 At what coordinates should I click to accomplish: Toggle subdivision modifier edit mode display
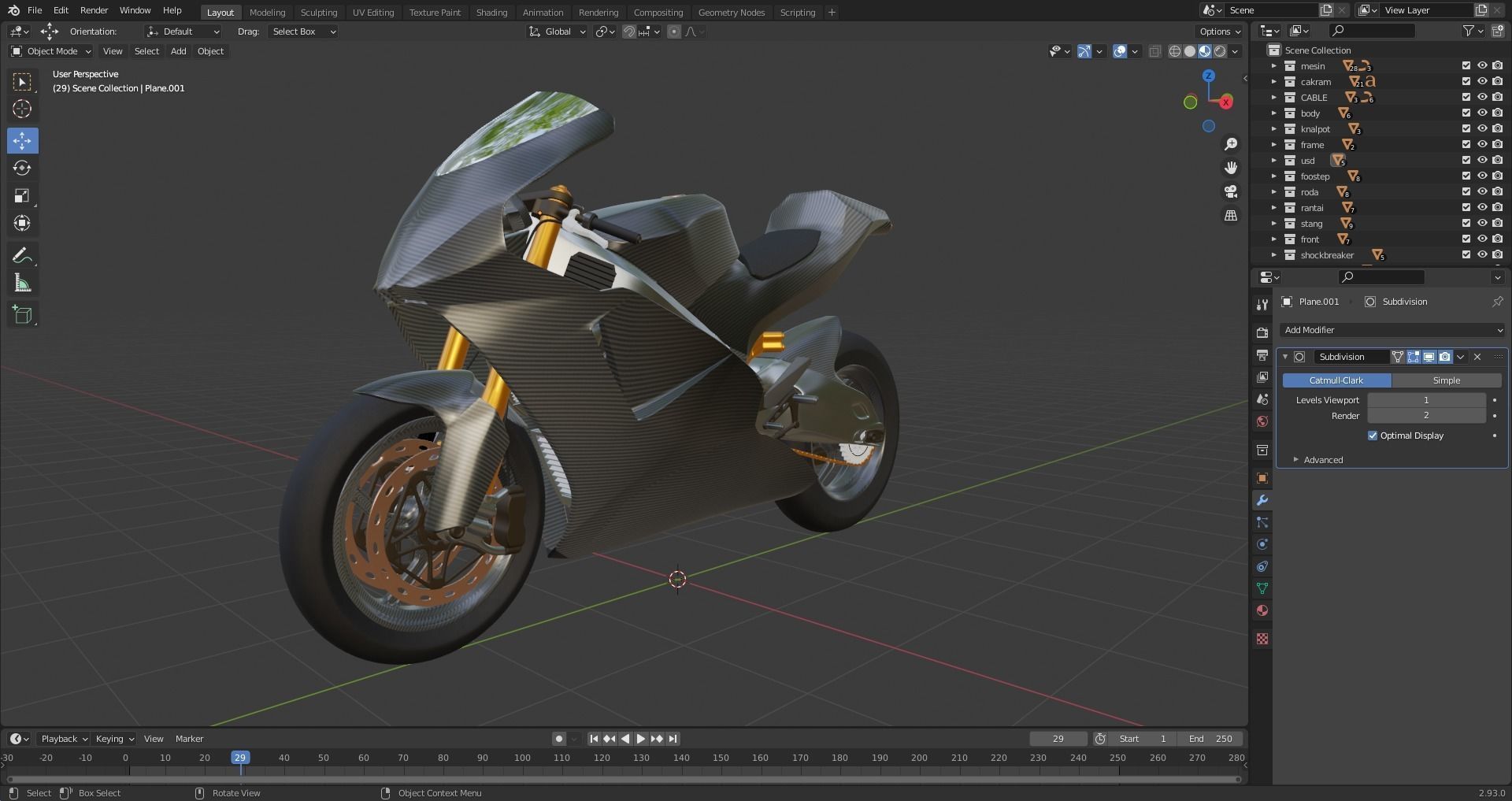1414,357
